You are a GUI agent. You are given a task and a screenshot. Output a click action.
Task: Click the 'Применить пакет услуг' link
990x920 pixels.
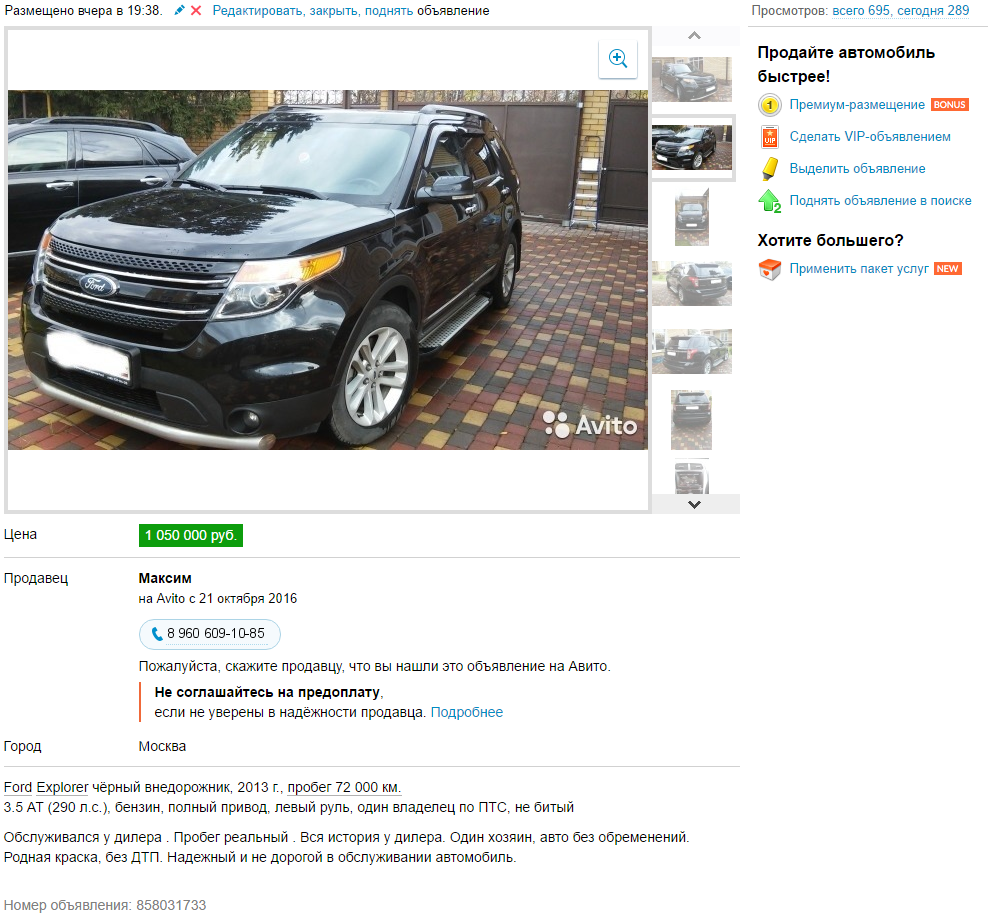click(859, 269)
